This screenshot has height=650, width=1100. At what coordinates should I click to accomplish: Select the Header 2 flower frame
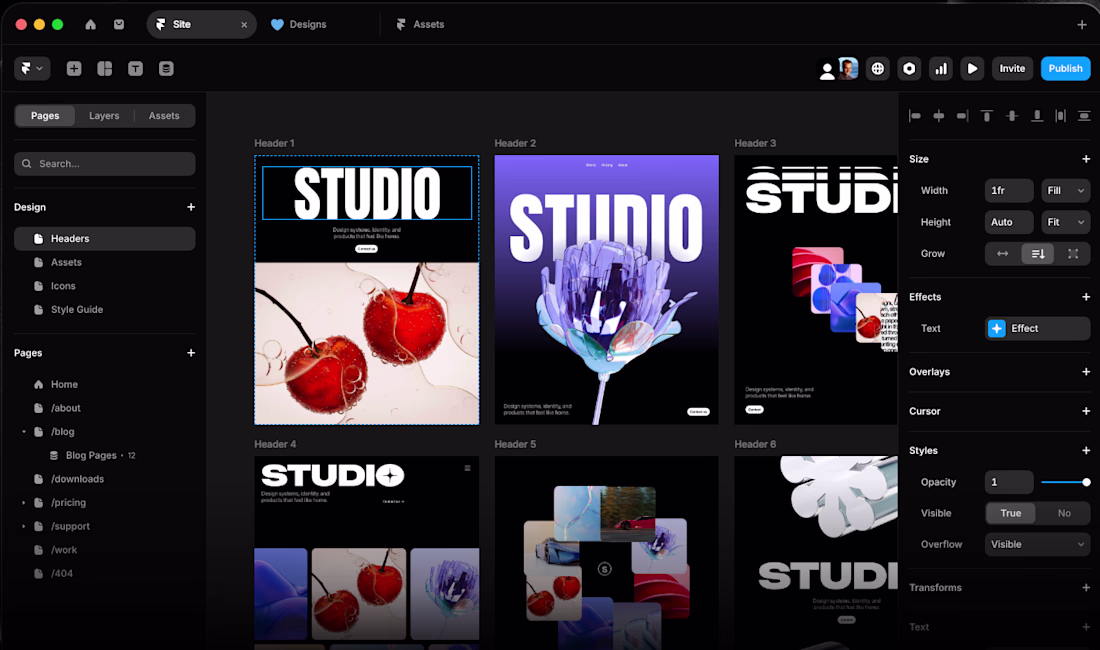click(606, 290)
